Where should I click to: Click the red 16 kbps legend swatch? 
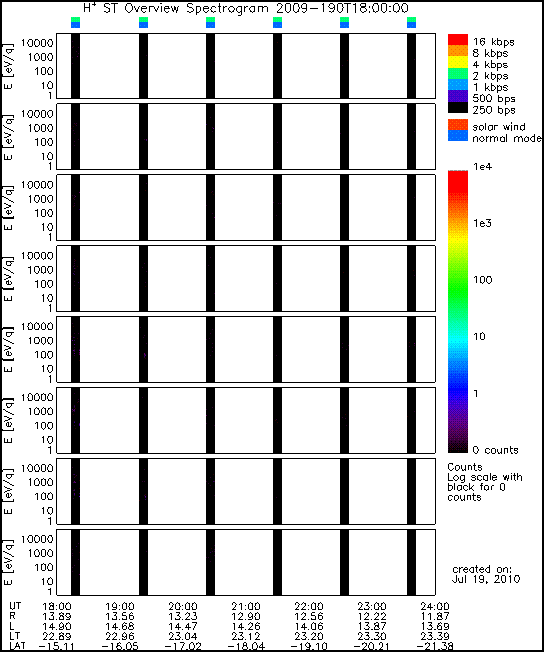(458, 40)
